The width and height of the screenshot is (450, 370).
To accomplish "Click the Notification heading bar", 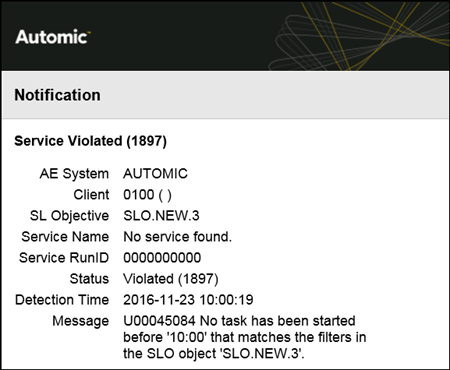I will pyautogui.click(x=225, y=95).
